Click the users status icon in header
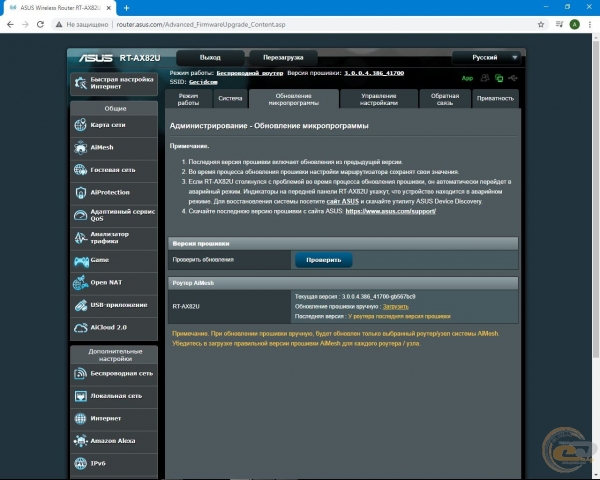600x480 pixels. coord(485,78)
